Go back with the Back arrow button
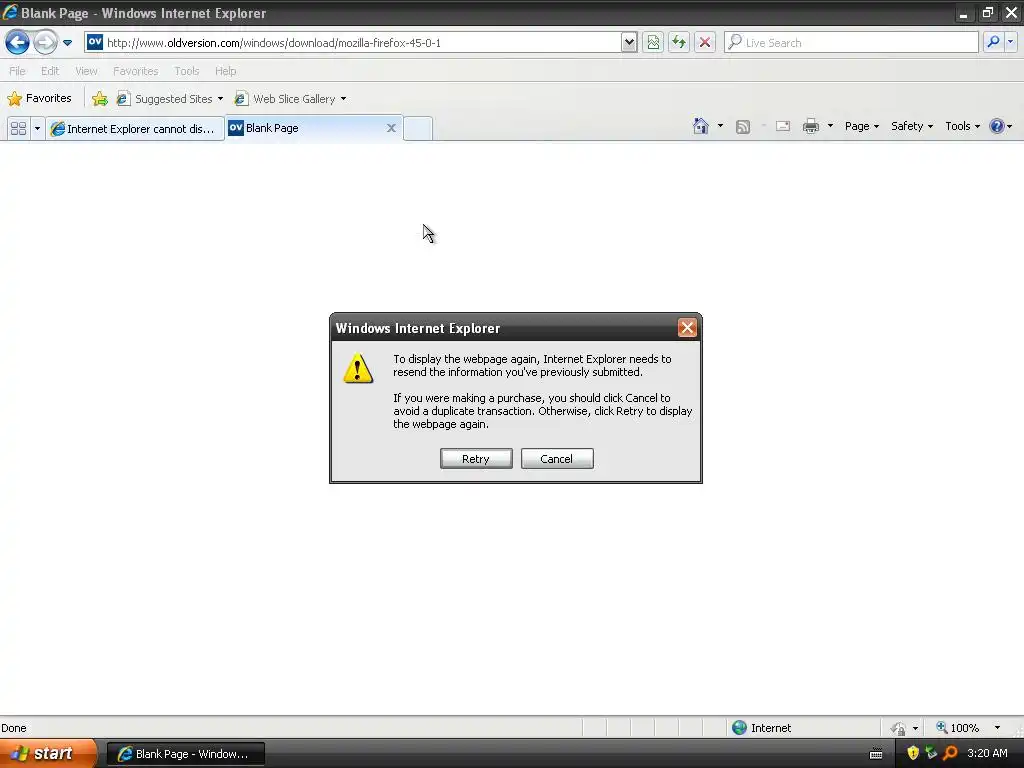This screenshot has height=768, width=1024. click(x=18, y=42)
